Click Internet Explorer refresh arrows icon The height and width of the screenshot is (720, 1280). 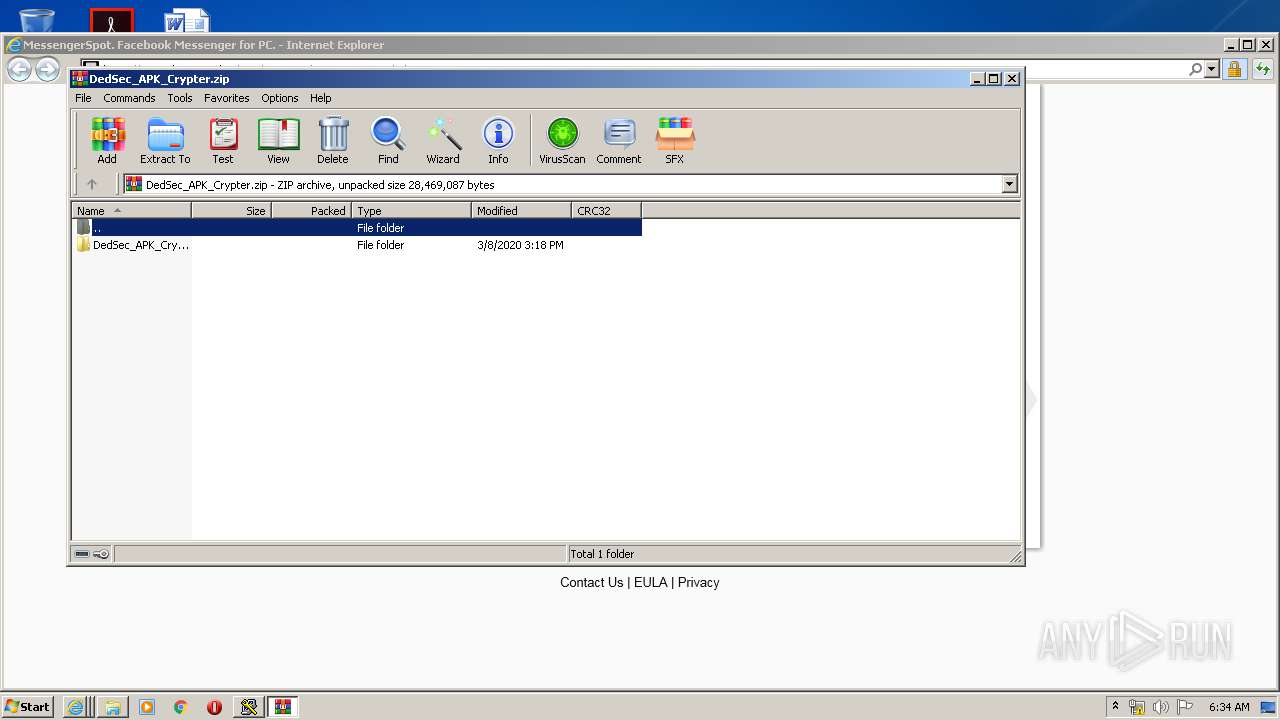[x=1263, y=69]
